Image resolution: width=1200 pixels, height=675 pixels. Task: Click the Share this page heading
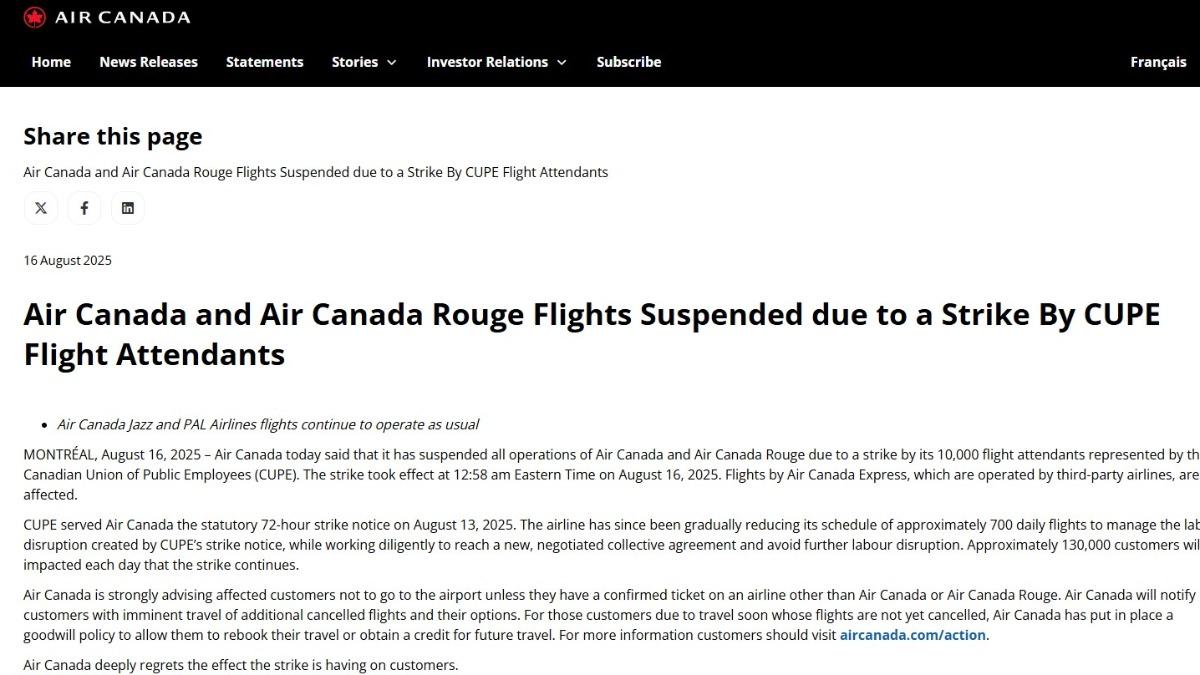click(x=113, y=136)
